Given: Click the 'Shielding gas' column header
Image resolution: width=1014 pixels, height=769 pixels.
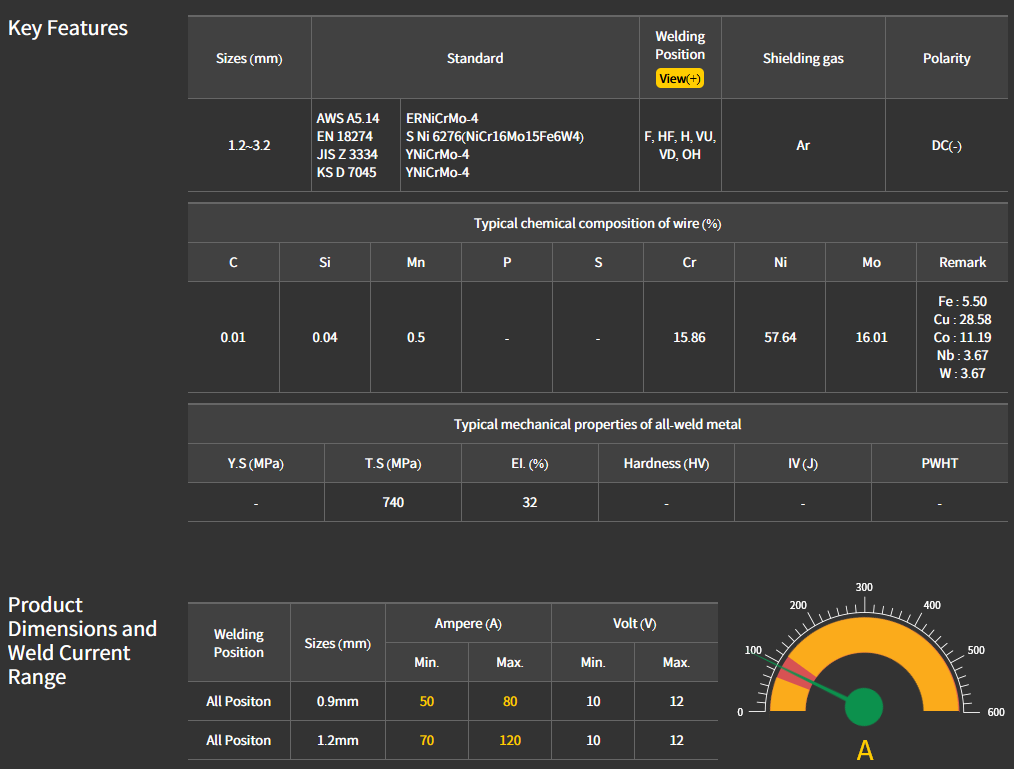Looking at the screenshot, I should tap(803, 58).
